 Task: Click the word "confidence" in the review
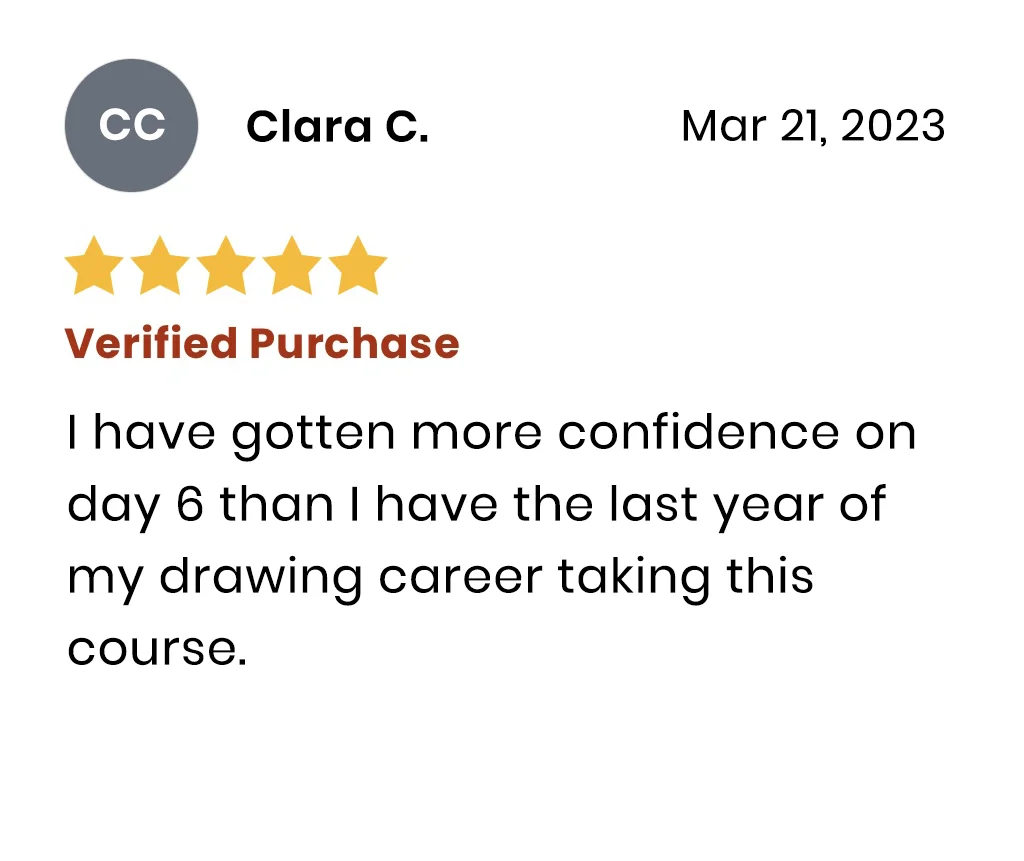[698, 433]
